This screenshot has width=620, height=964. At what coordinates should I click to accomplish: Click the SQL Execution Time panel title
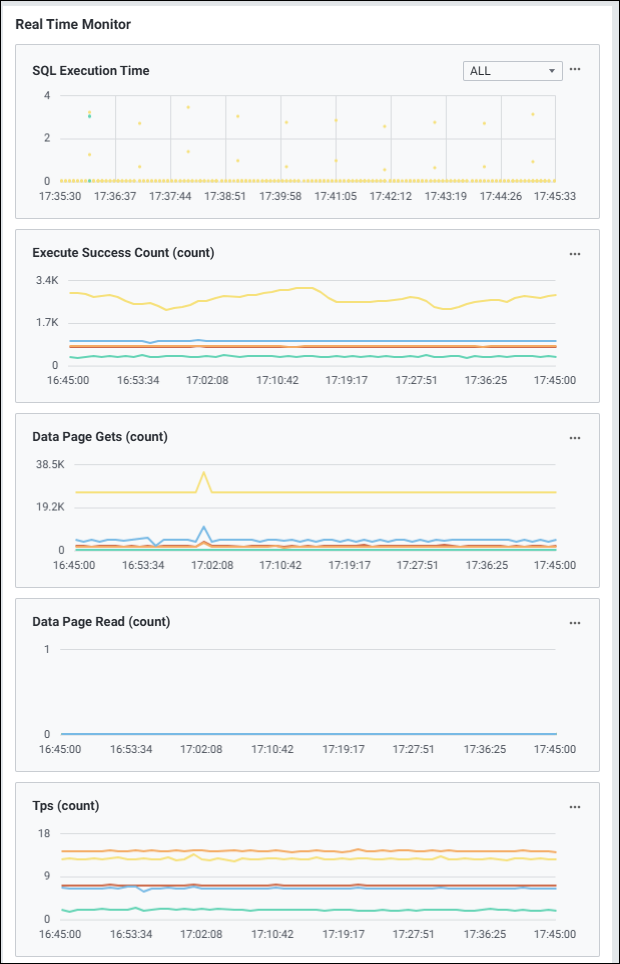tap(91, 70)
